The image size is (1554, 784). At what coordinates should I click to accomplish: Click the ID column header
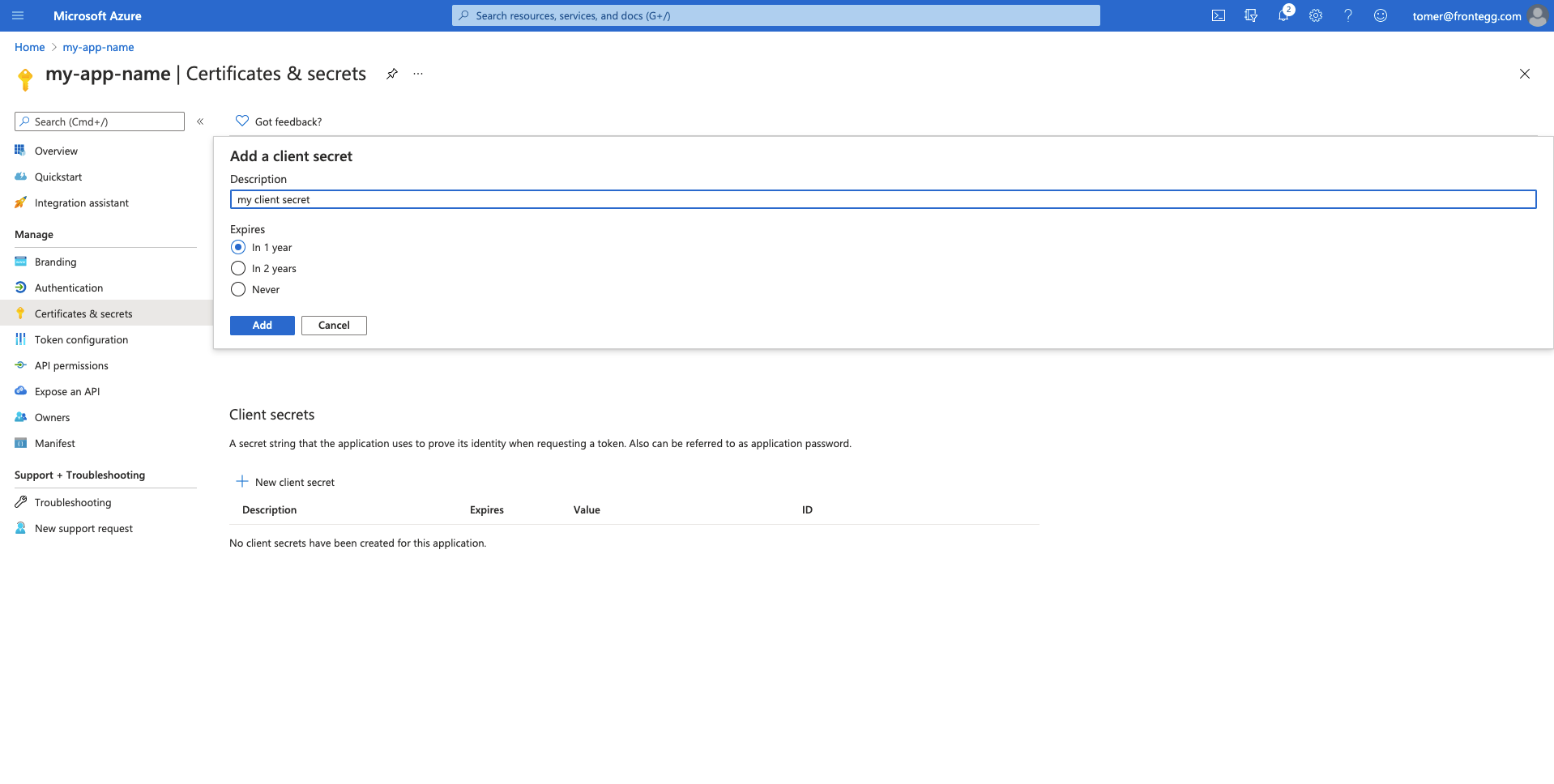coord(807,509)
